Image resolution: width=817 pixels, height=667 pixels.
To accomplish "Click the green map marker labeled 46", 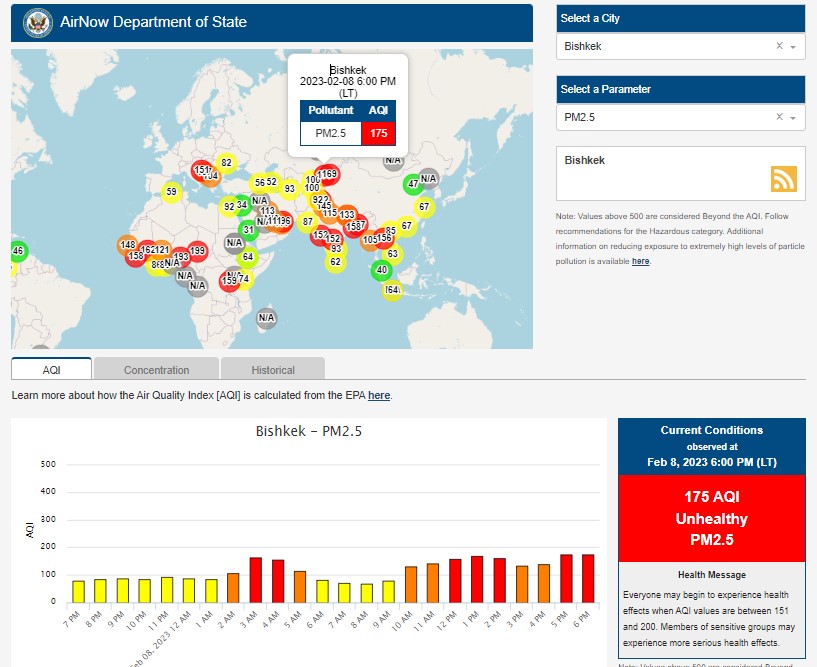I will 17,250.
